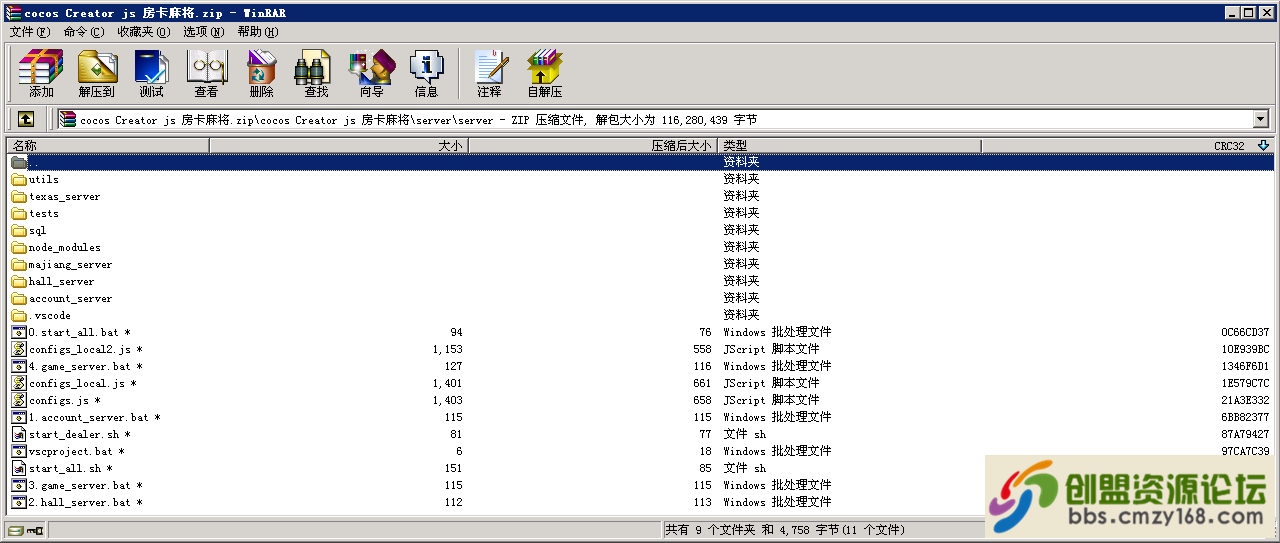Viewport: 1280px width, 543px height.
Task: Click the CRC32 column sort arrow
Action: pos(1263,145)
